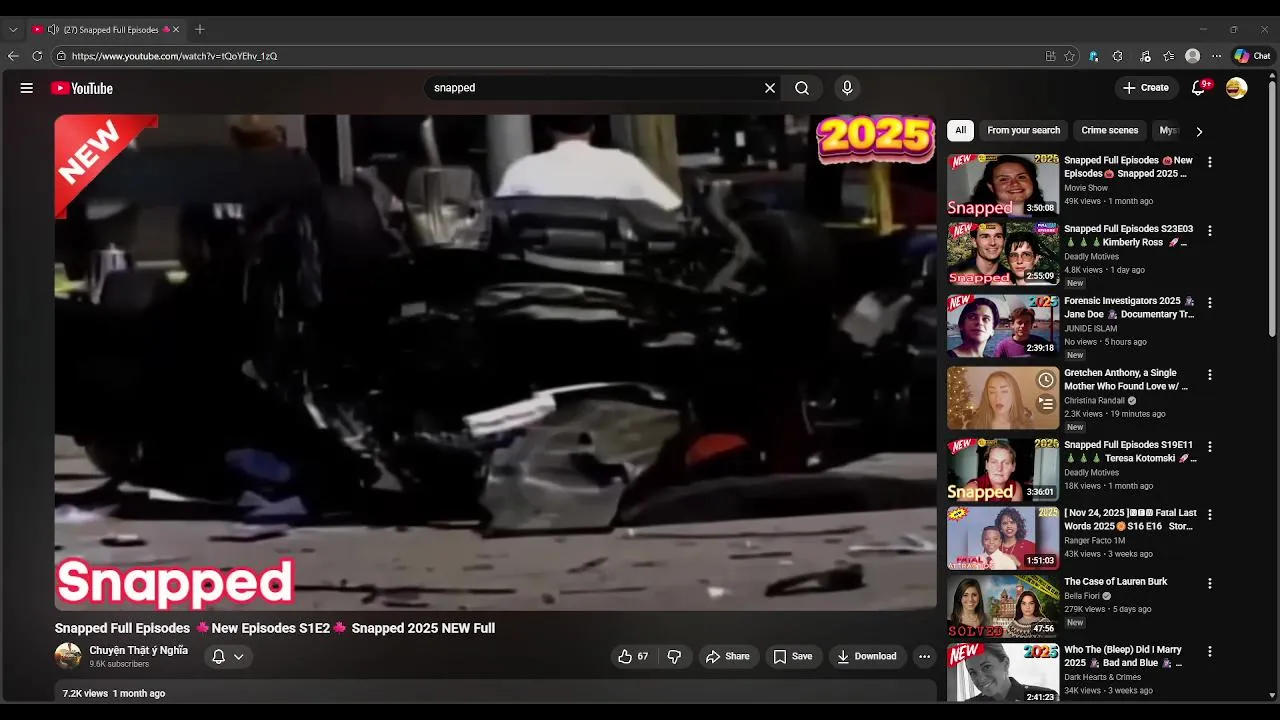Add Gretchen Anthony video to Watch later

1045,380
